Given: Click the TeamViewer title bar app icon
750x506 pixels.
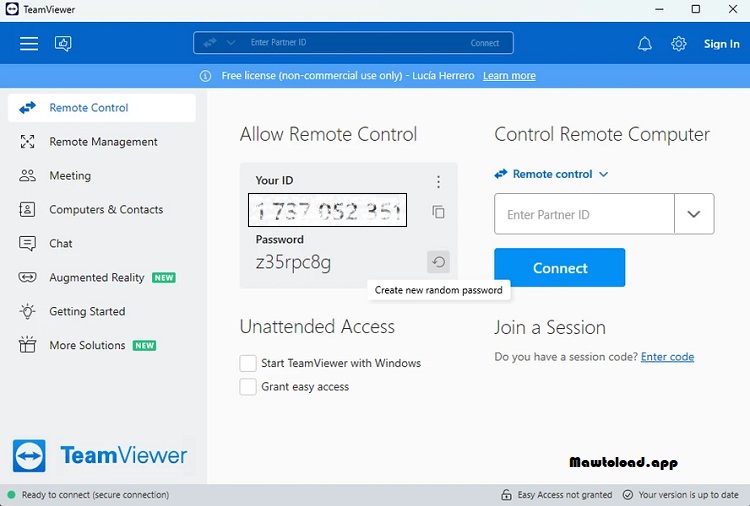Looking at the screenshot, I should [12, 9].
